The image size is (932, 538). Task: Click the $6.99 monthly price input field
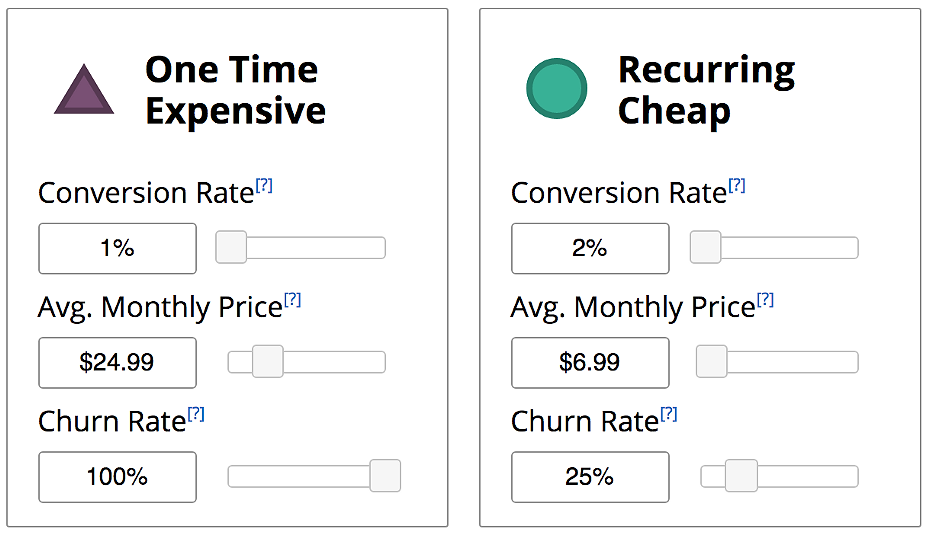(x=590, y=363)
